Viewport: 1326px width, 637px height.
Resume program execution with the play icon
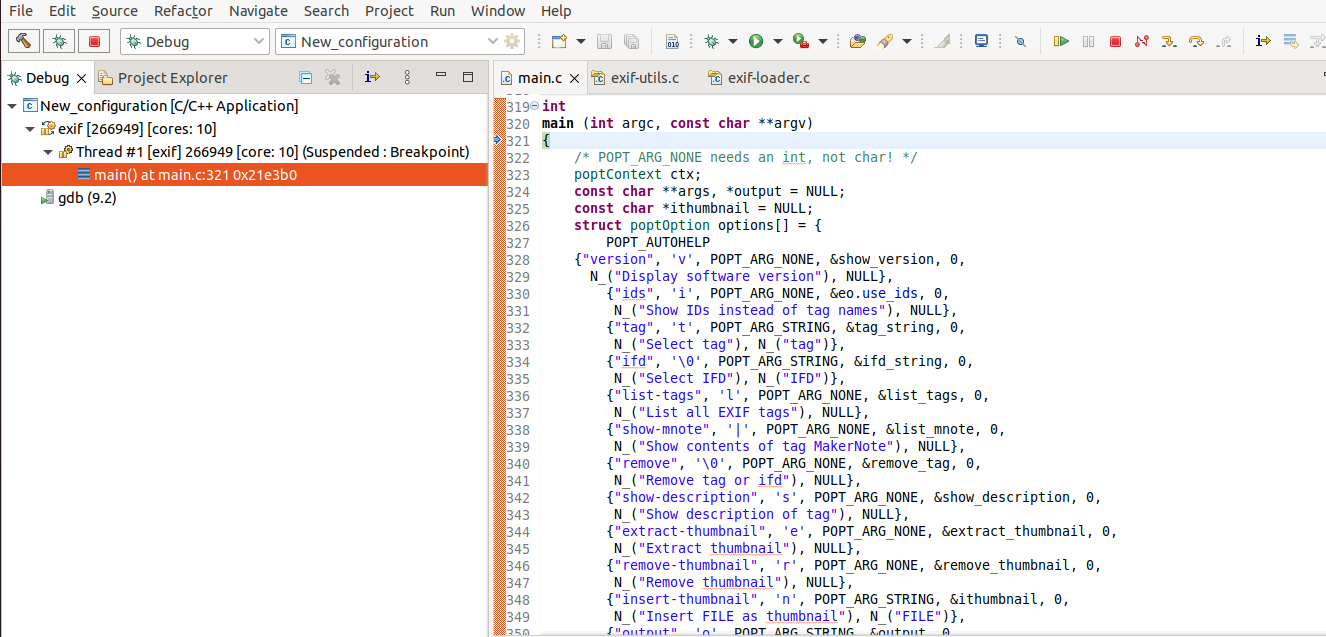tap(1061, 42)
